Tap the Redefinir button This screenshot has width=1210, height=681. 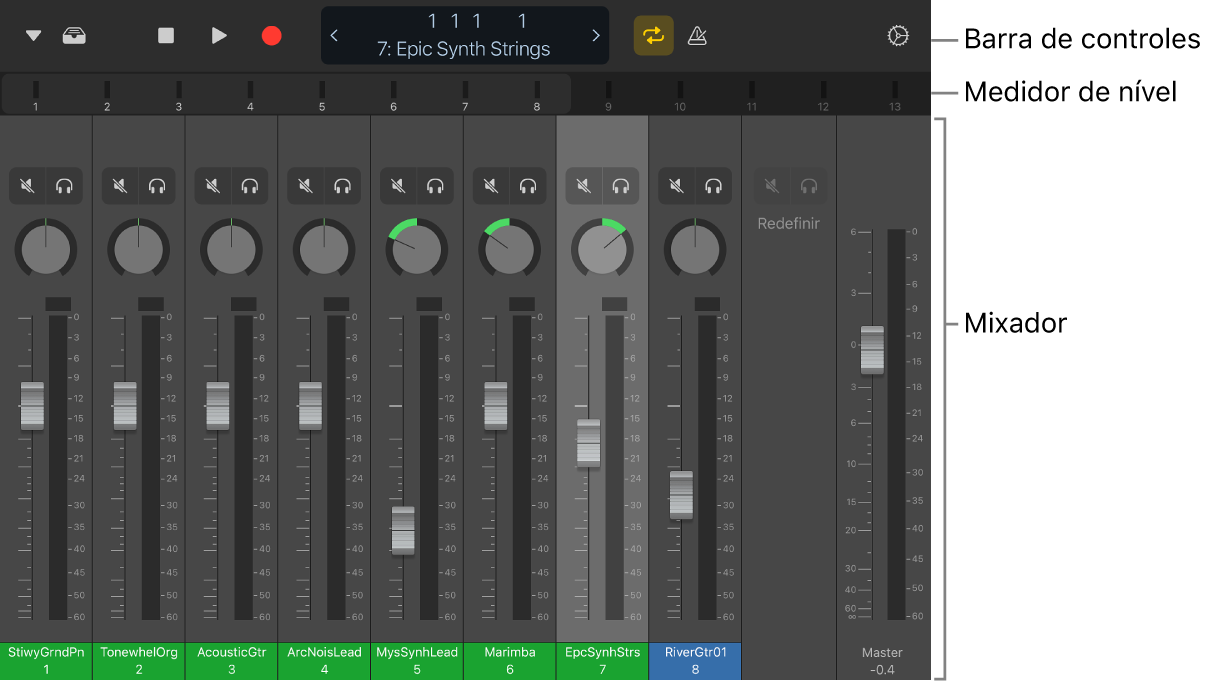click(x=788, y=223)
